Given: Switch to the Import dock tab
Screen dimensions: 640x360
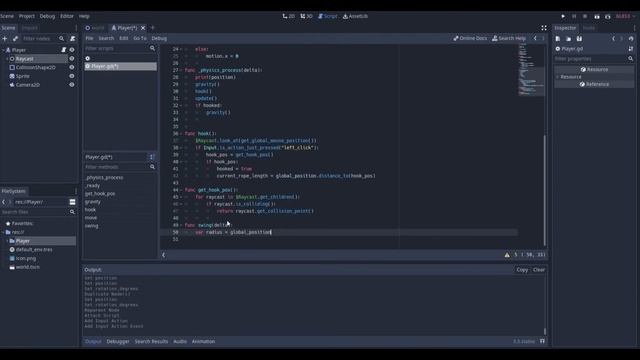Looking at the screenshot, I should click(29, 28).
